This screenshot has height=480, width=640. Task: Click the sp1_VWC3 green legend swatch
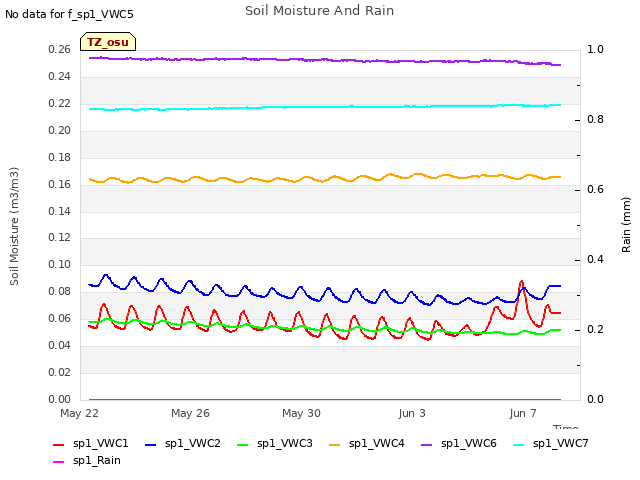pyautogui.click(x=242, y=444)
